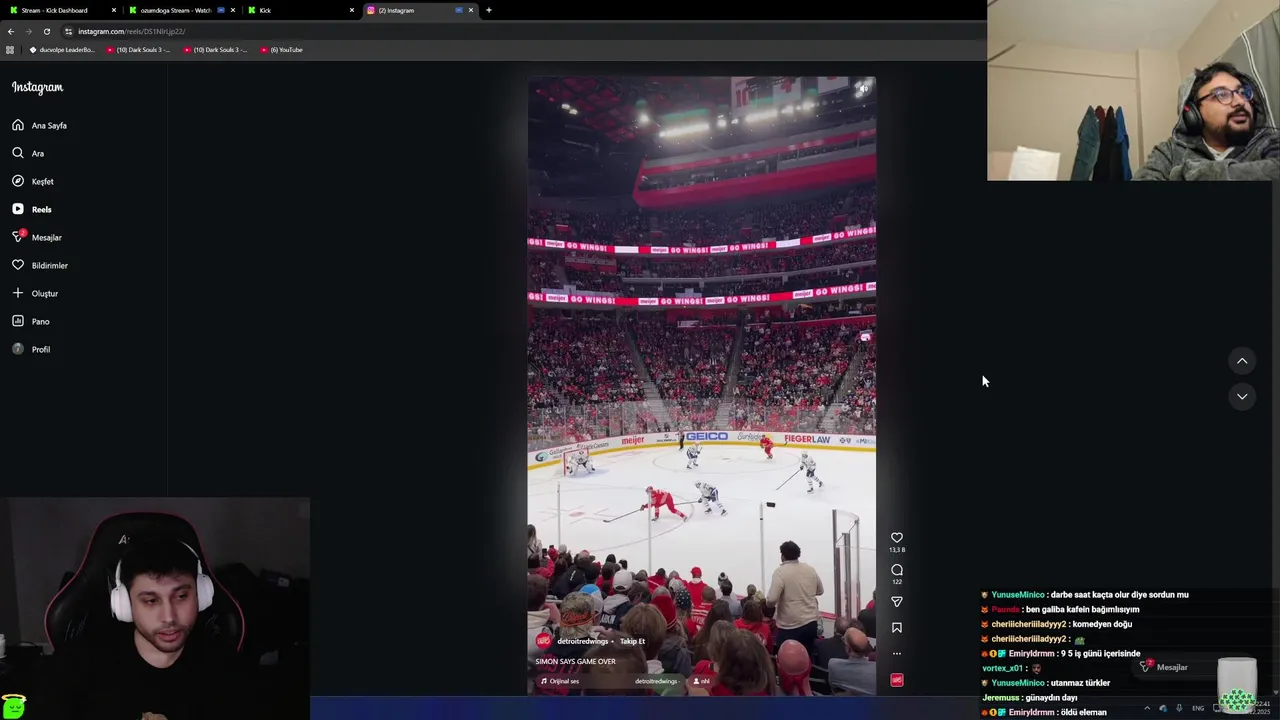Viewport: 1280px width, 720px height.
Task: Click the Takip Et follow button
Action: pos(632,641)
